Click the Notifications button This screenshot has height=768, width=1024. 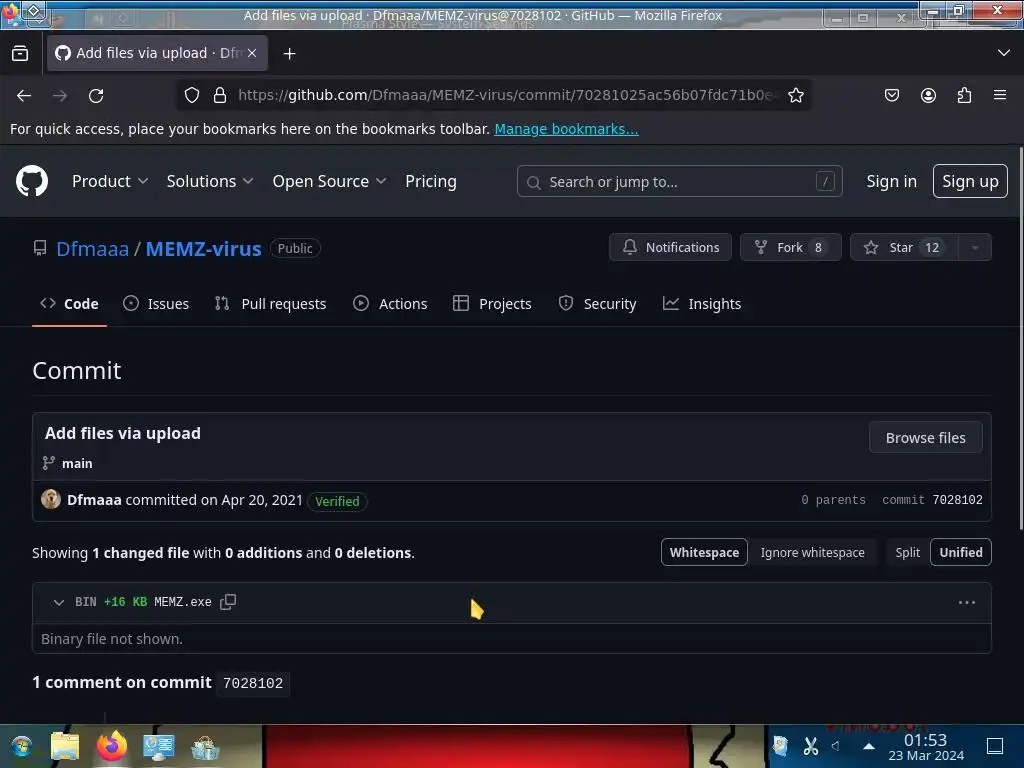pos(670,248)
